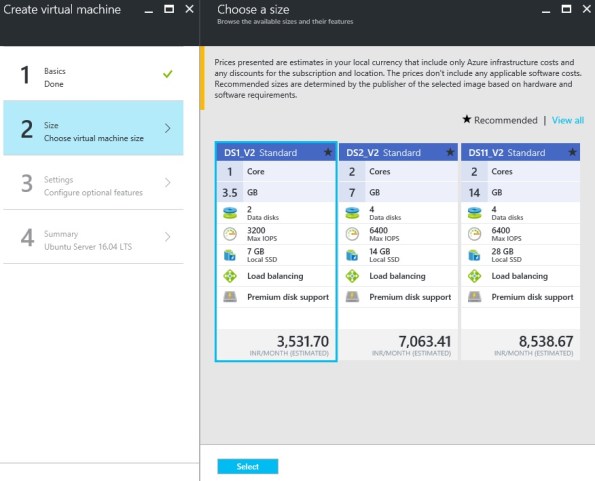Image resolution: width=595 pixels, height=481 pixels.
Task: Expand the Summary step chevron arrow
Action: coord(168,237)
